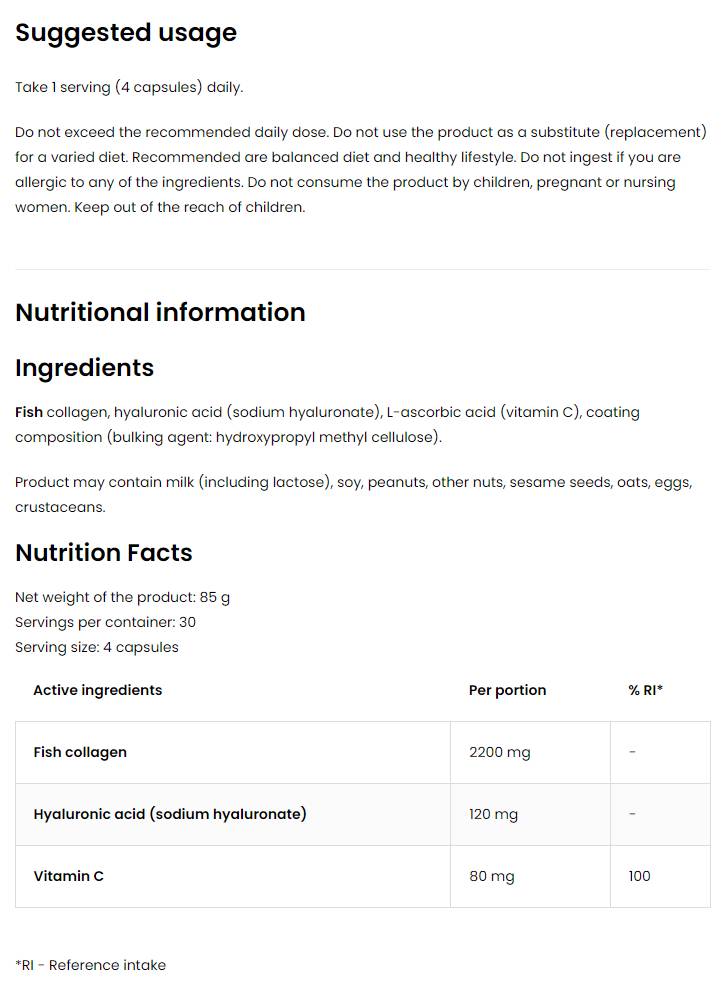724x992 pixels.
Task: Click the '*RI - Reference intake' footnote
Action: click(90, 965)
